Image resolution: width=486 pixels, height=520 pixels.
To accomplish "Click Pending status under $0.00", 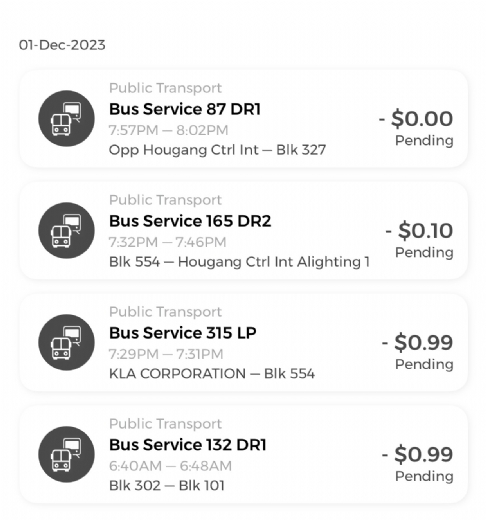I will pos(424,140).
